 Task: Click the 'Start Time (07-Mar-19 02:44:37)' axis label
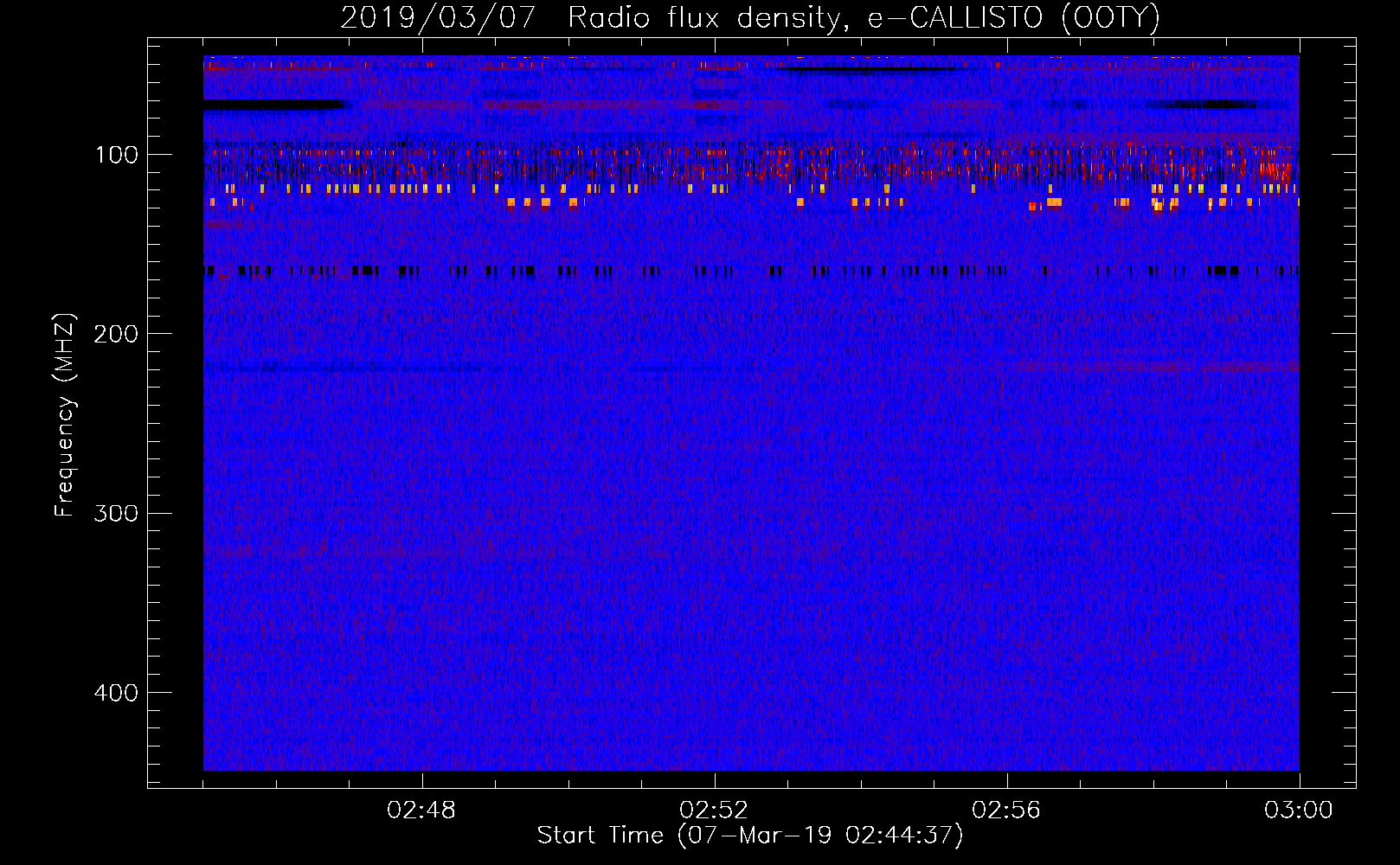[750, 836]
